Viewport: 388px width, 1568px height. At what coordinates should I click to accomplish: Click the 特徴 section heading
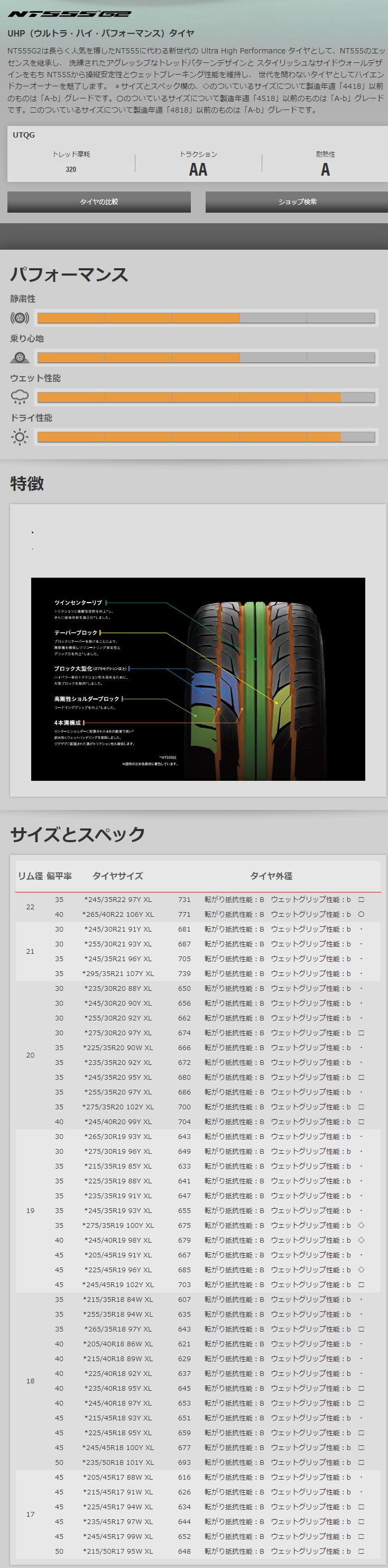27,484
